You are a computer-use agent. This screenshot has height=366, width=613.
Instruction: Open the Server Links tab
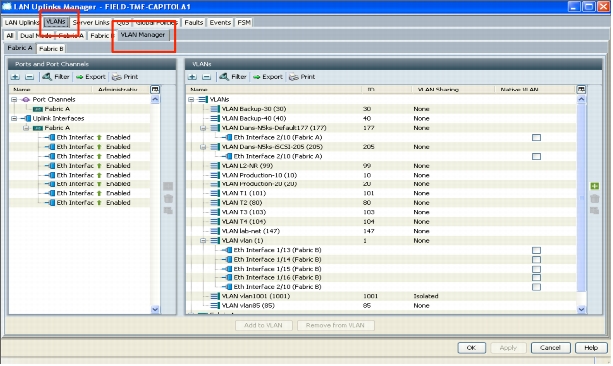click(x=91, y=23)
